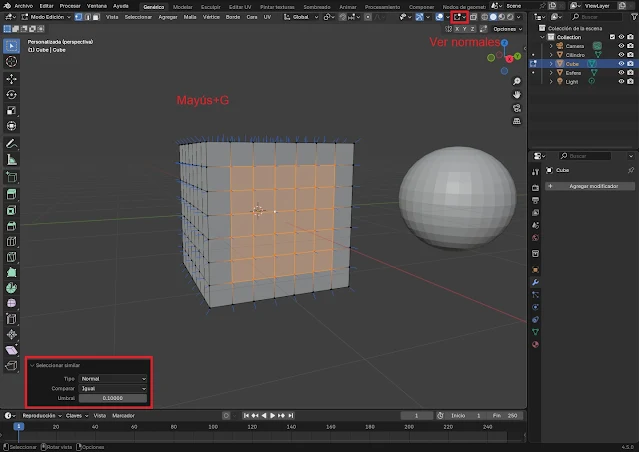Pick the Annotate pencil tool
The width and height of the screenshot is (639, 452).
(x=11, y=144)
